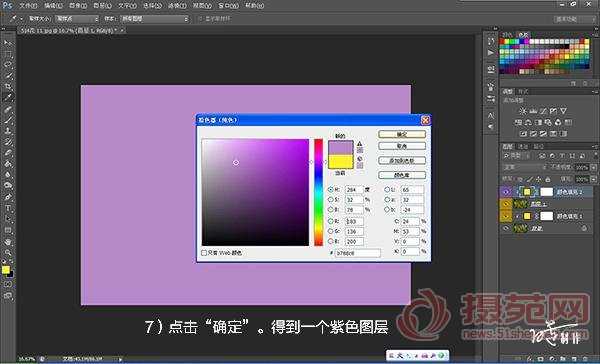Select the Rectangular Marquee tool
Image resolution: width=600 pixels, height=364 pixels.
pyautogui.click(x=8, y=54)
